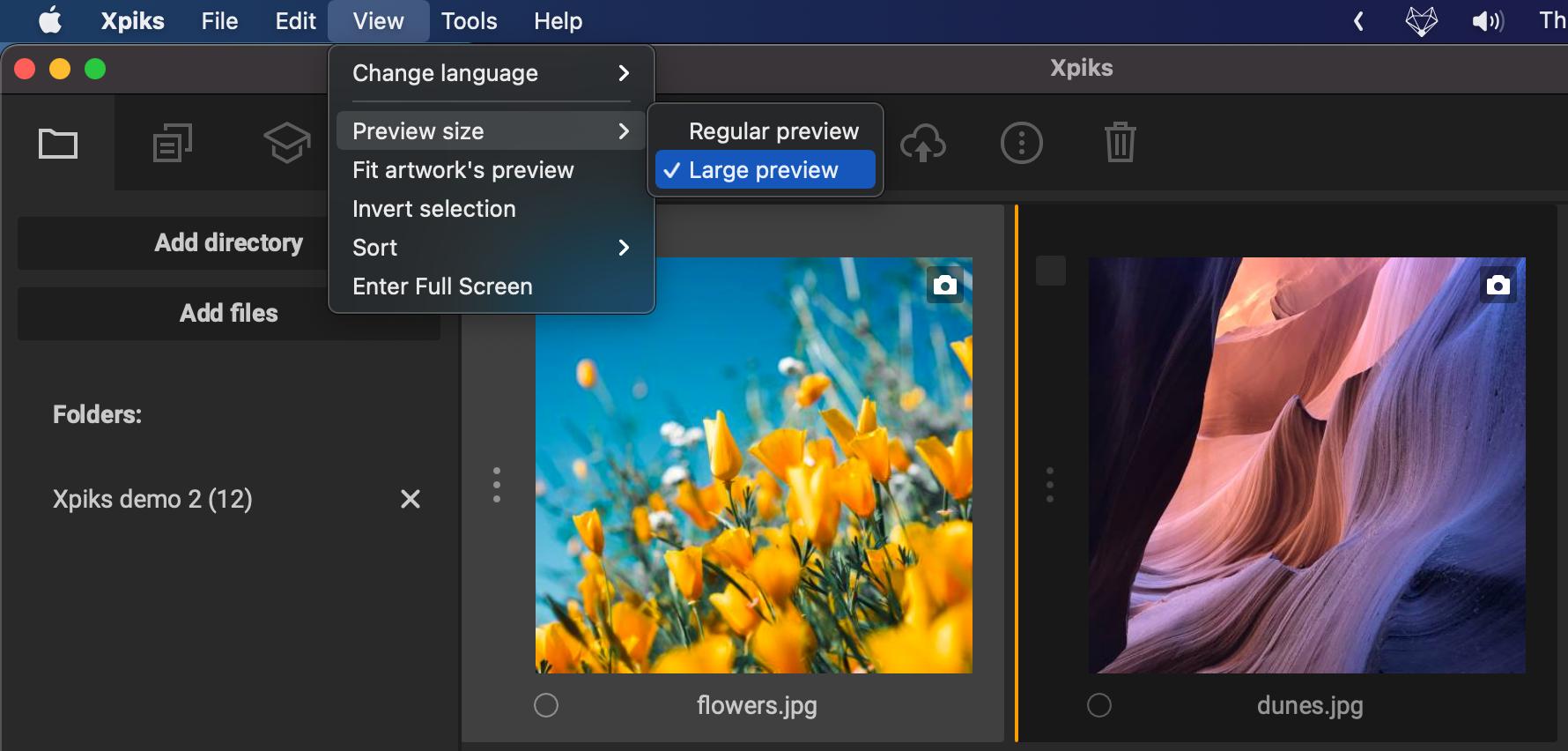The width and height of the screenshot is (1568, 751).
Task: Click the camera icon on dunes.jpg
Action: click(x=1498, y=285)
